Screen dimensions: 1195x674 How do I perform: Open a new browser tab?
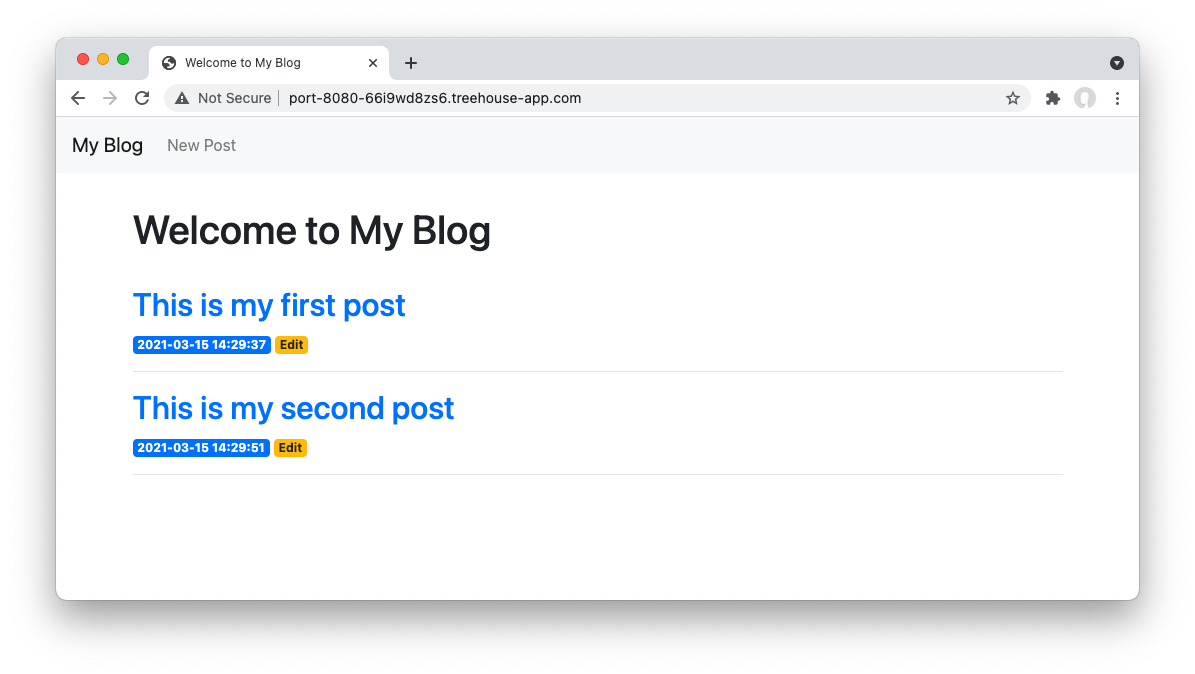pos(410,63)
